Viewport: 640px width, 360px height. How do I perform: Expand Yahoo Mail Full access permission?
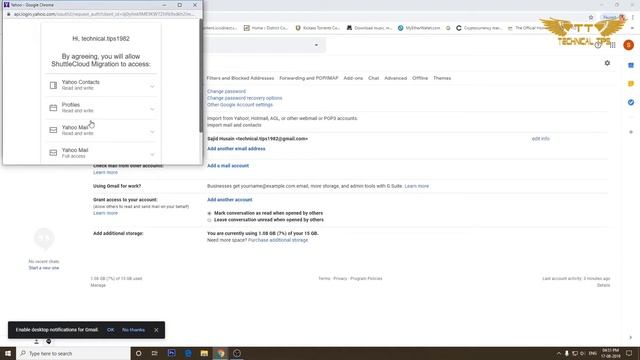(x=152, y=154)
